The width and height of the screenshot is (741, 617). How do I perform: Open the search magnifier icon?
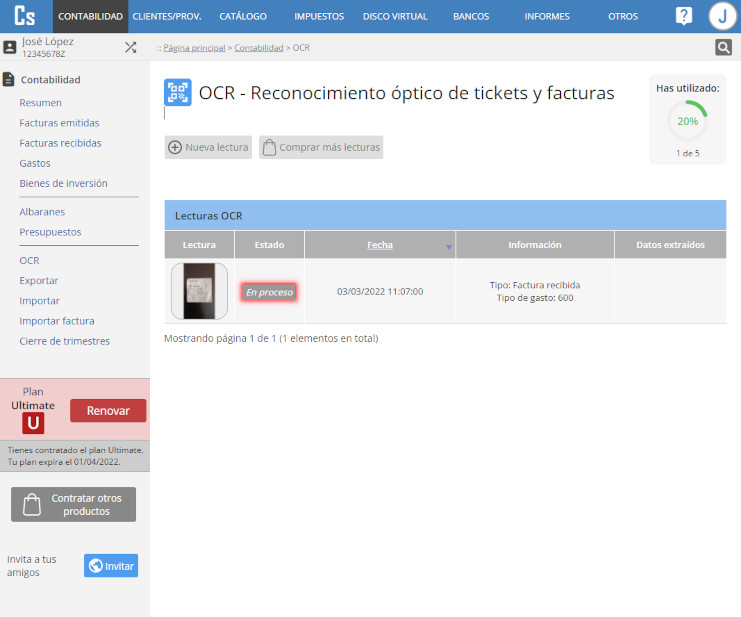click(x=723, y=47)
